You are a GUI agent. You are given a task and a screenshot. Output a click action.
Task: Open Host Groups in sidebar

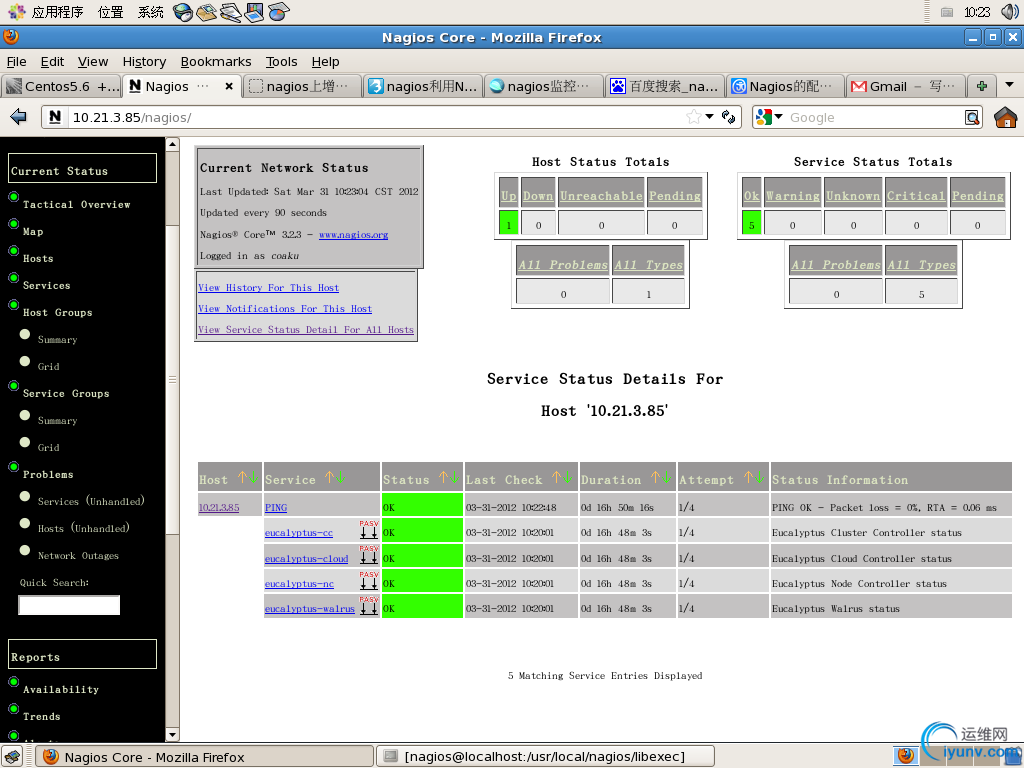tap(57, 313)
